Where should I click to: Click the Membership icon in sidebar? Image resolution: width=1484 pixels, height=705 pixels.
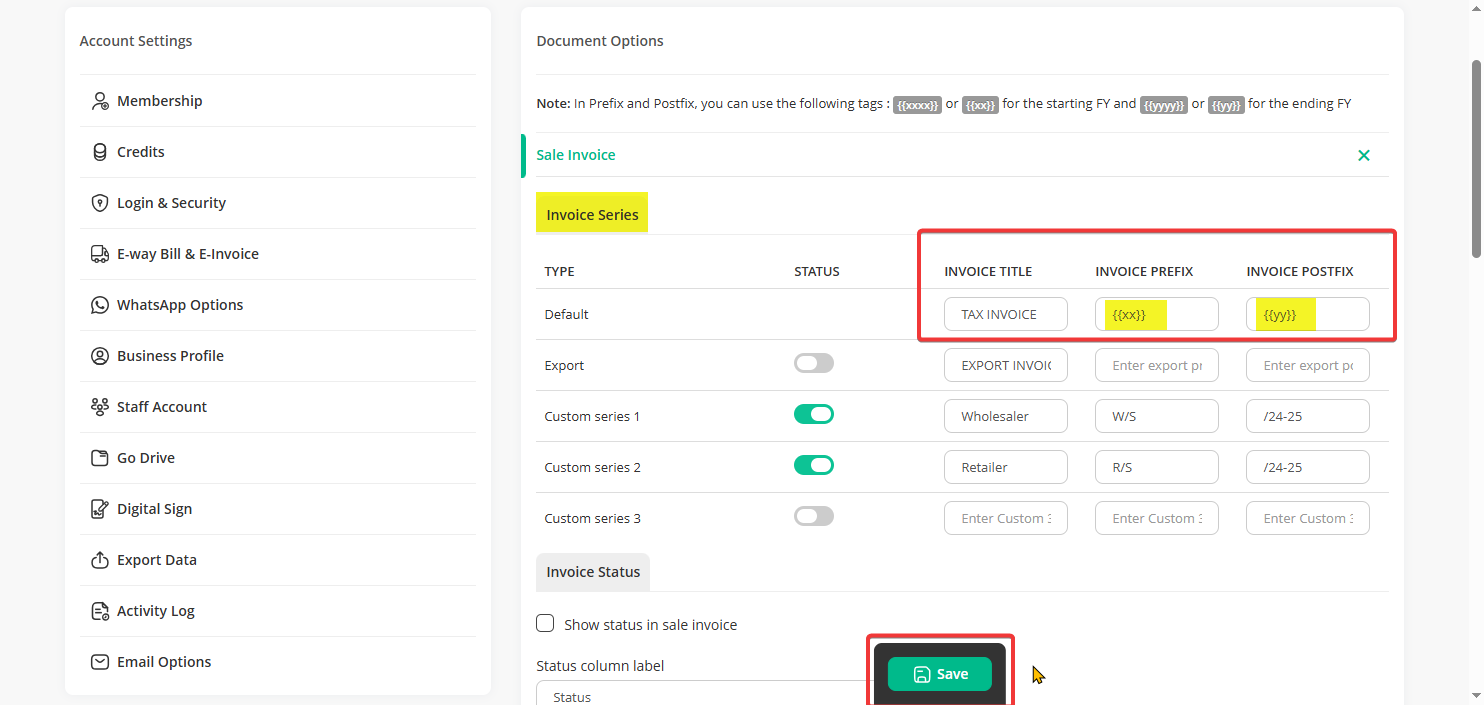[x=100, y=101]
